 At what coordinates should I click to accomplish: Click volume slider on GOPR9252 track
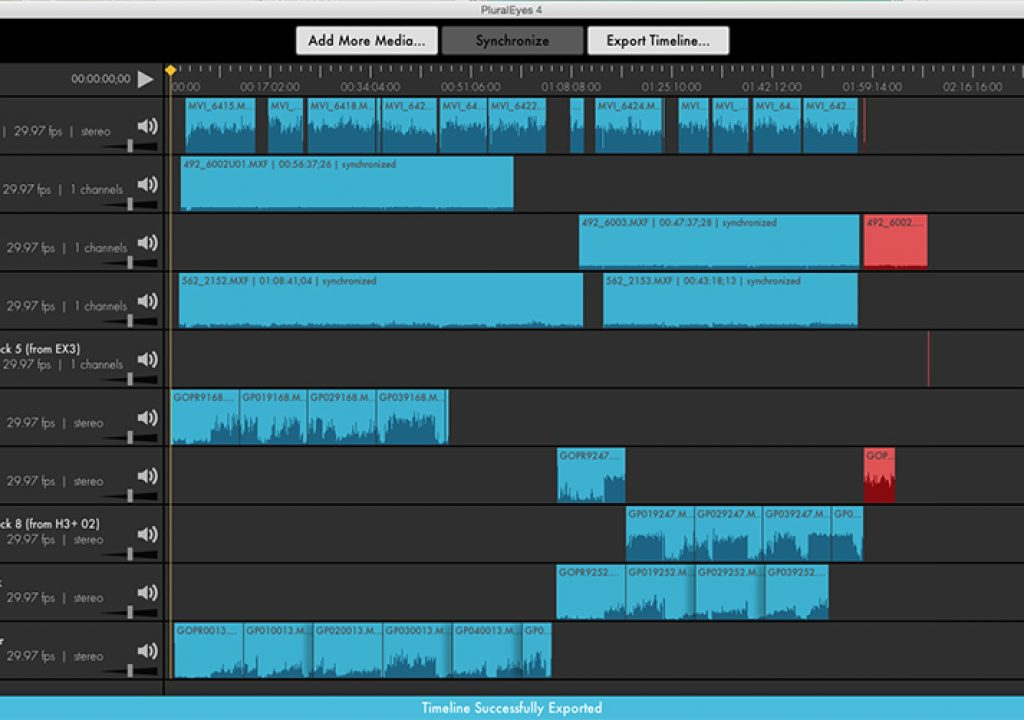tap(131, 613)
